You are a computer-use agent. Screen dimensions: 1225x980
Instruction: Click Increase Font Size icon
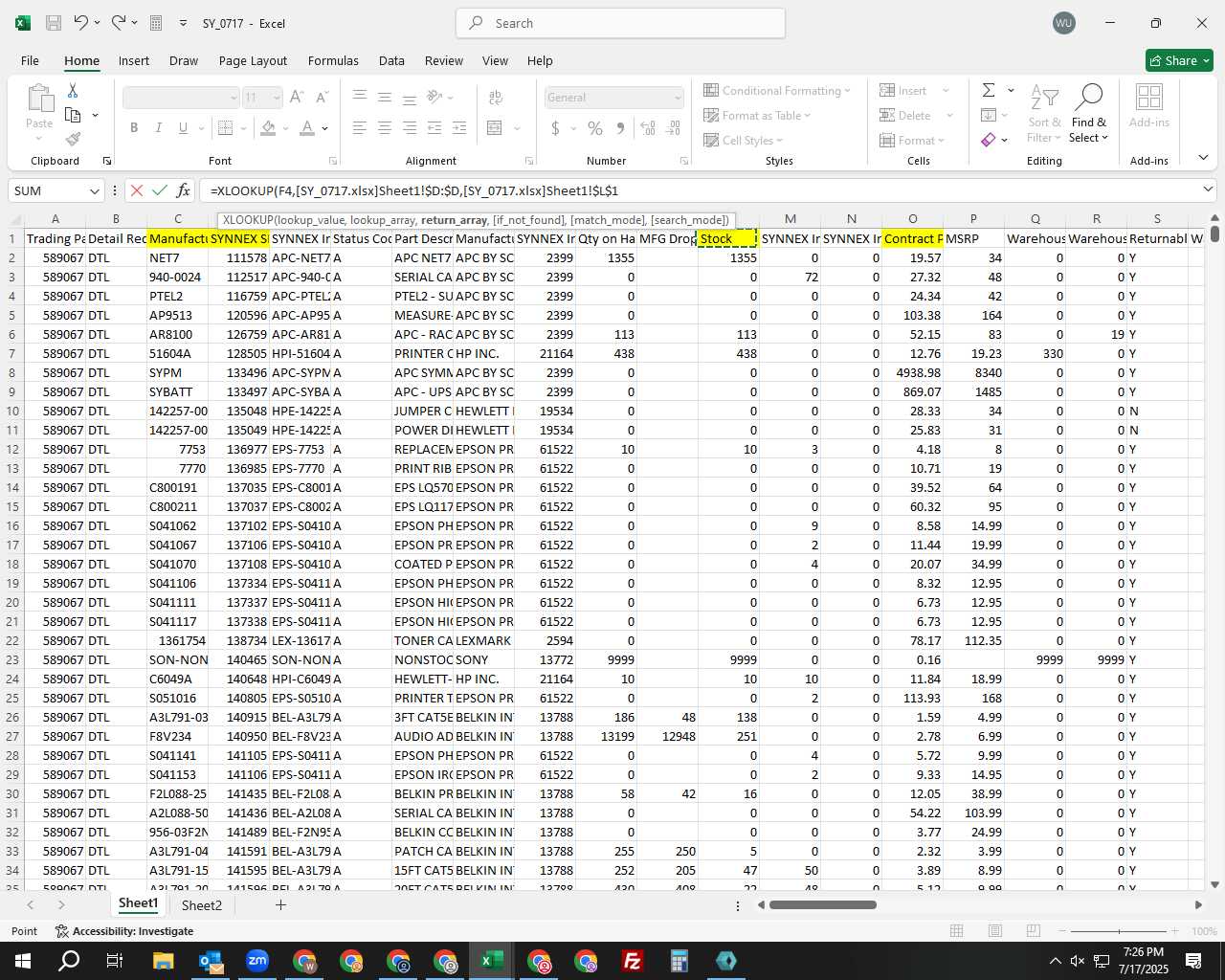[x=297, y=97]
